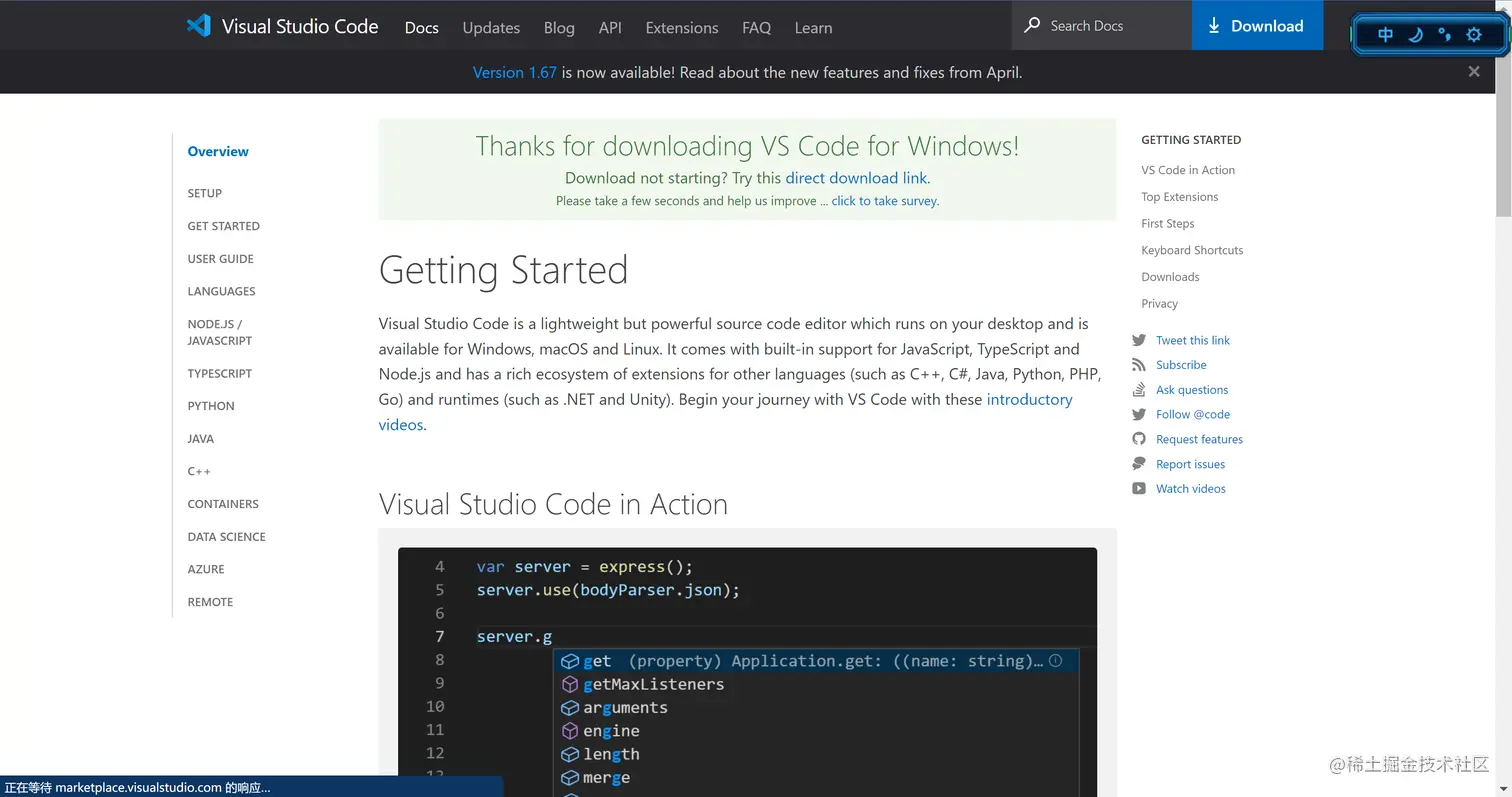Expand the SETUP section in sidebar
This screenshot has width=1512, height=797.
[x=205, y=193]
